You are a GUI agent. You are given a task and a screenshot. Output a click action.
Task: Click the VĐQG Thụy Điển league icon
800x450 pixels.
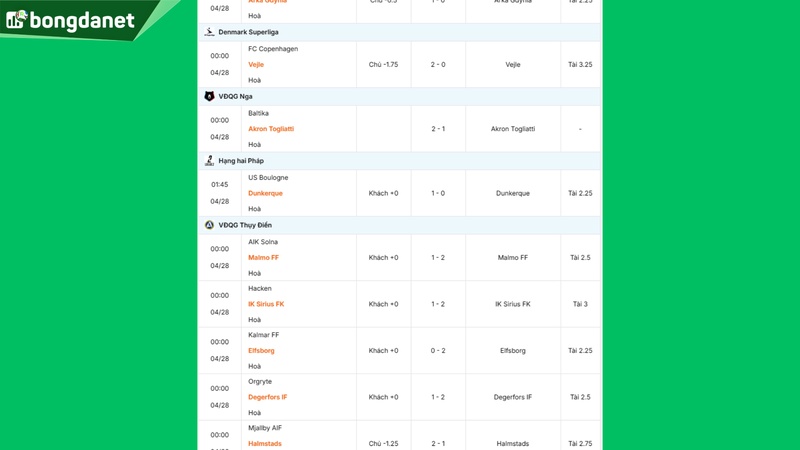click(209, 225)
